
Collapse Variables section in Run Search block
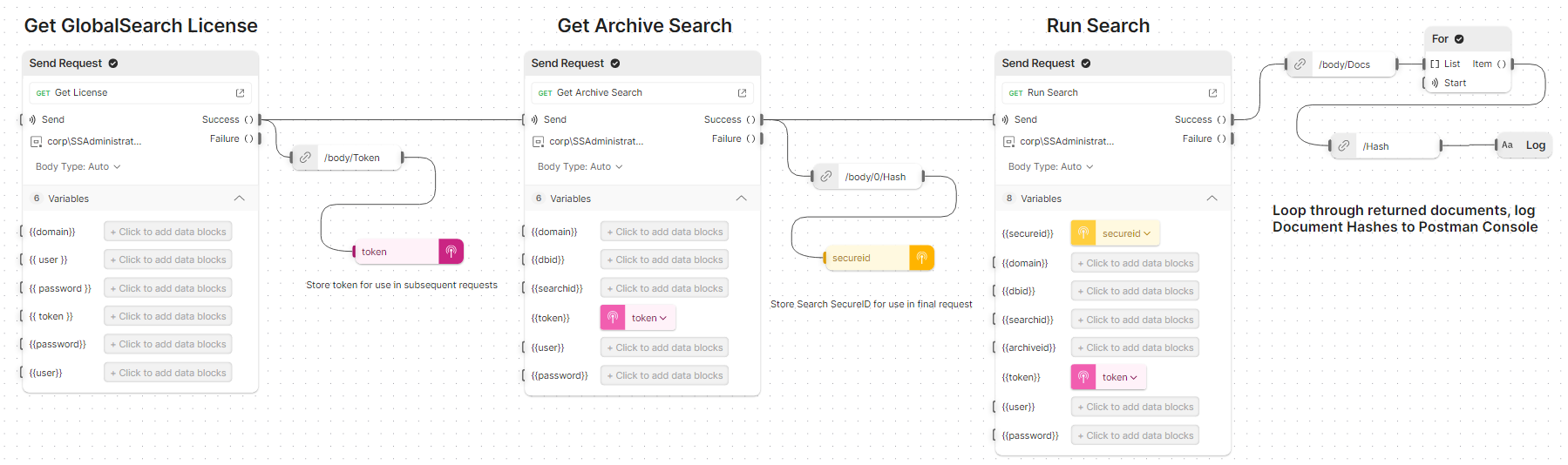(1212, 199)
